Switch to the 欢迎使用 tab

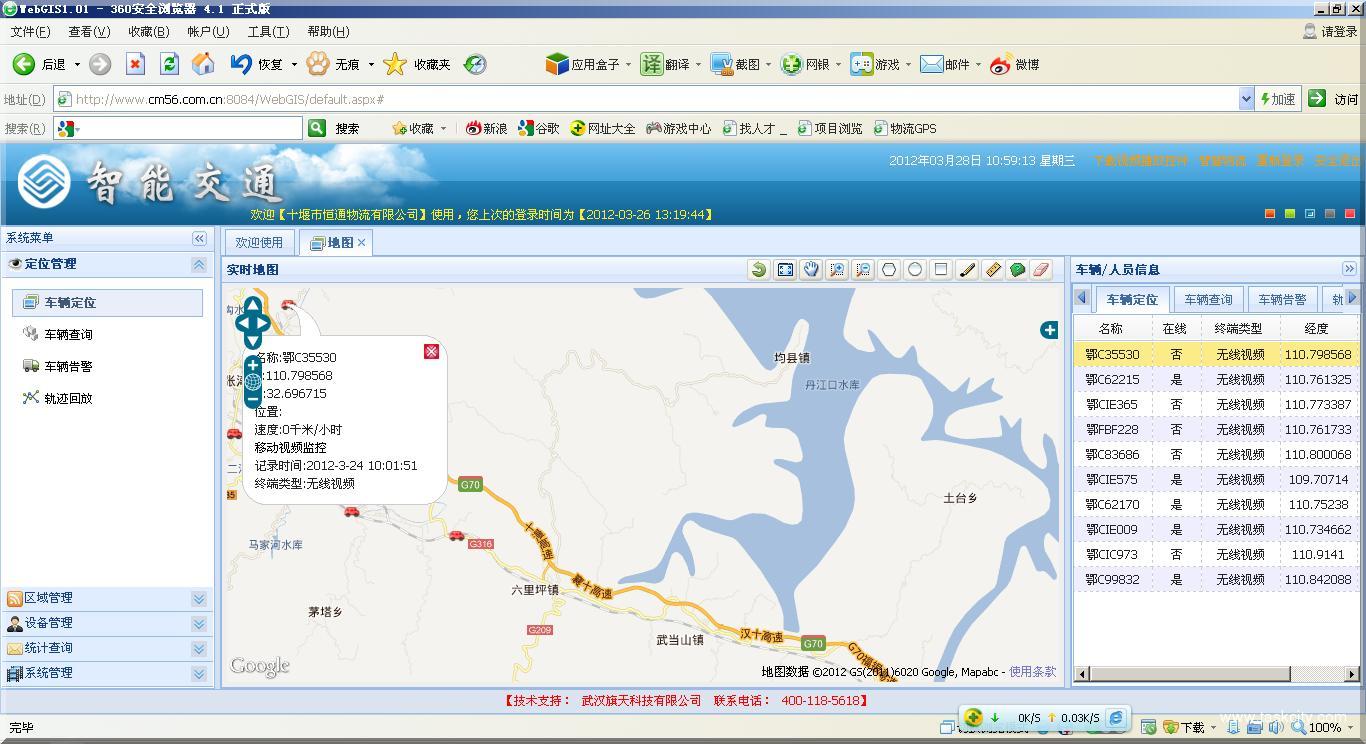[259, 243]
